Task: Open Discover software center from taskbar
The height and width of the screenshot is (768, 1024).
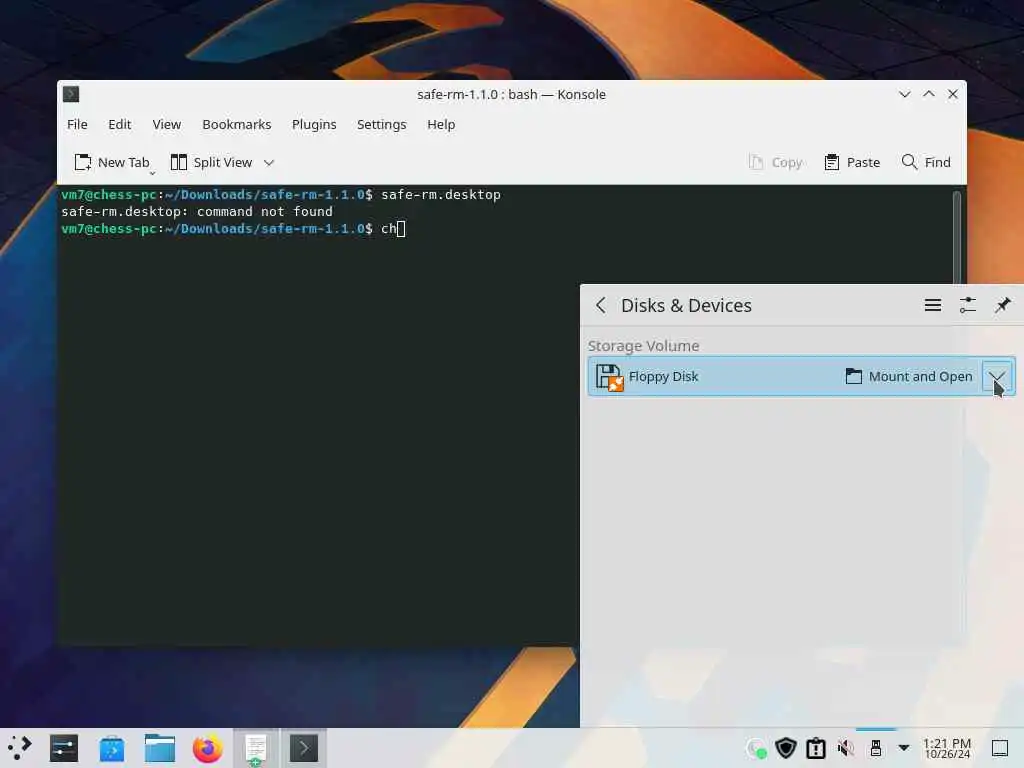Action: pos(112,748)
